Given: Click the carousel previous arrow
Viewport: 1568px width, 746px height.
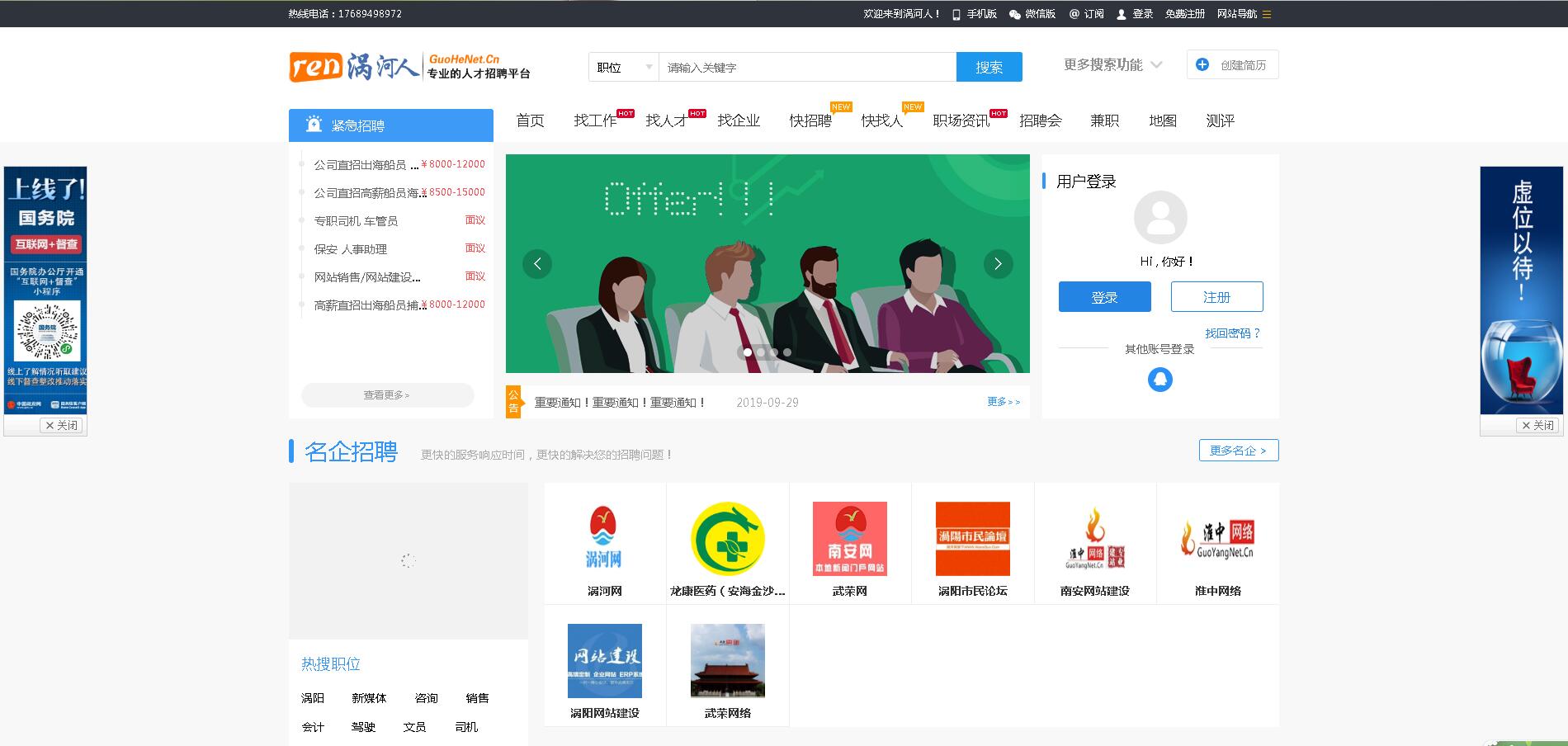Looking at the screenshot, I should point(537,264).
